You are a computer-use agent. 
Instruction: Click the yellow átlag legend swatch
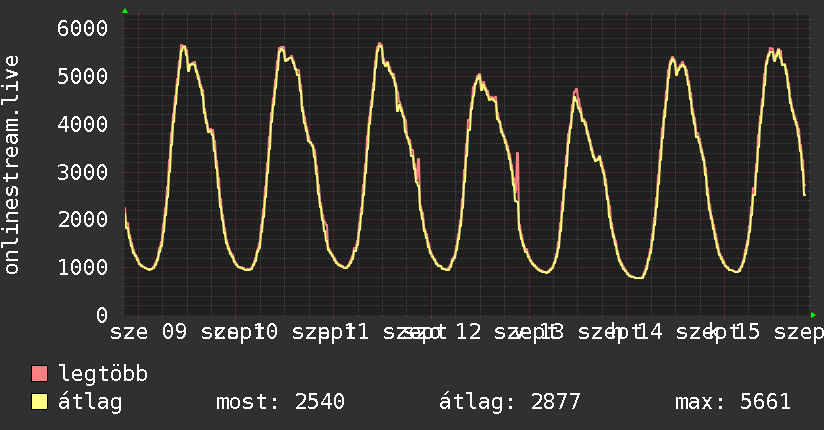click(x=39, y=402)
